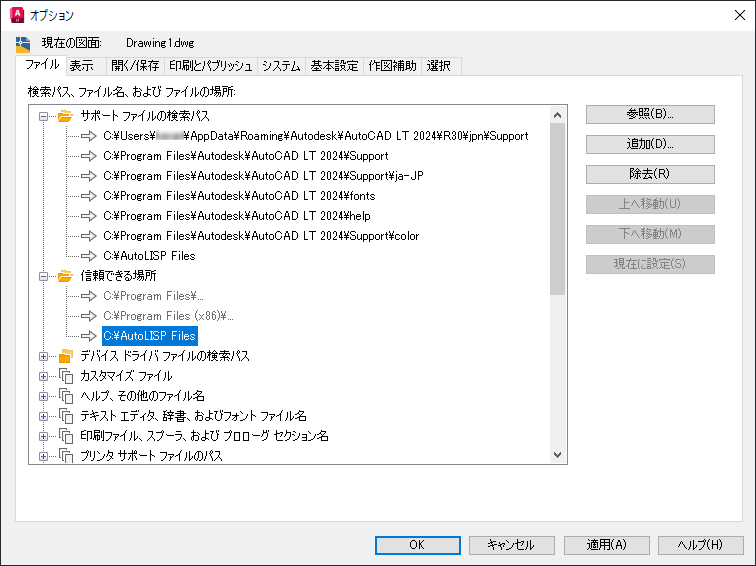The image size is (756, 566).
Task: Close the オプション dialog with X
Action: click(740, 15)
